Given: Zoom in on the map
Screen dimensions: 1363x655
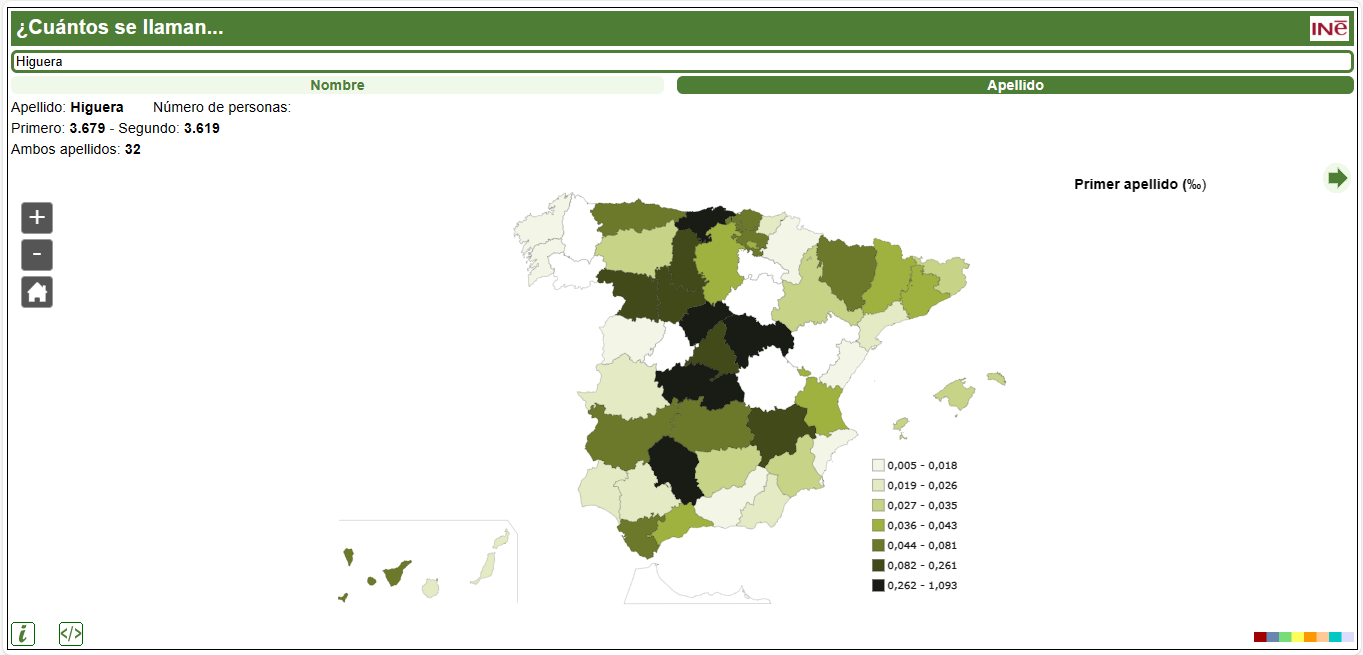Looking at the screenshot, I should coord(37,217).
